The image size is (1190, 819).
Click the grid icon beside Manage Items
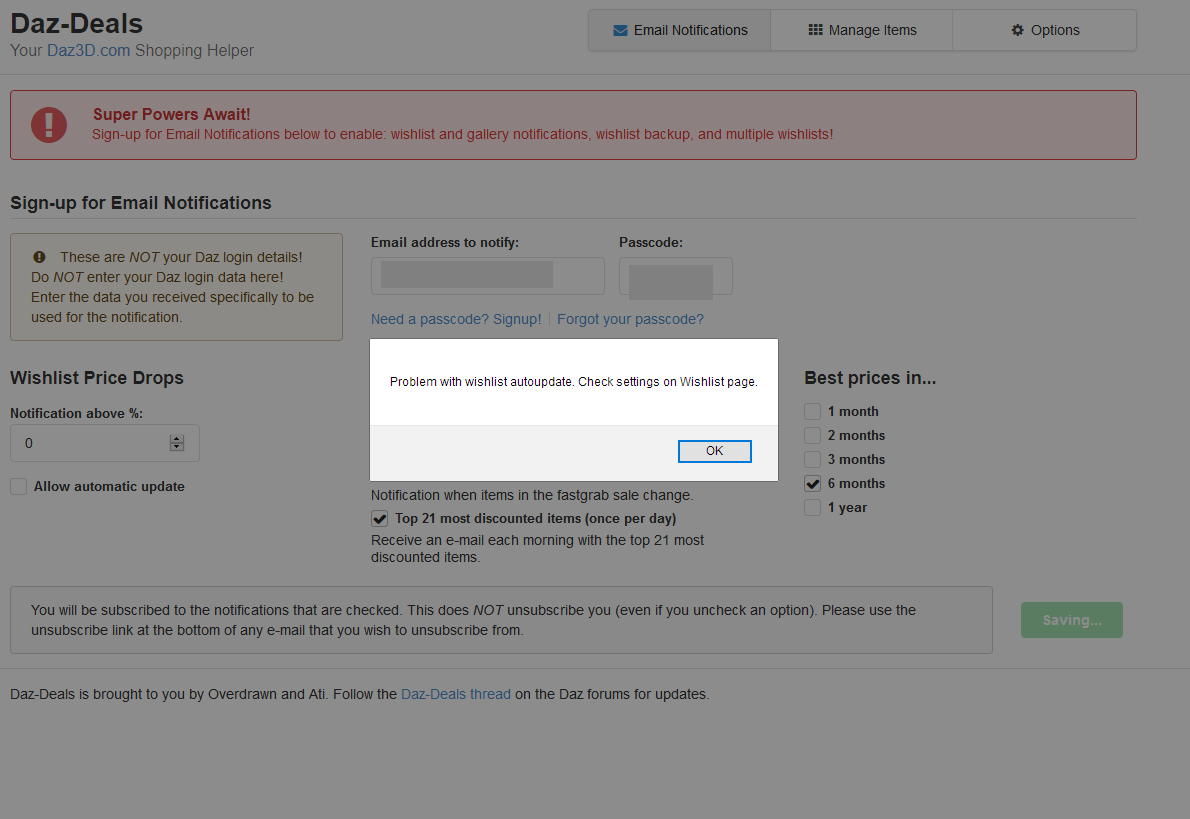pos(815,30)
